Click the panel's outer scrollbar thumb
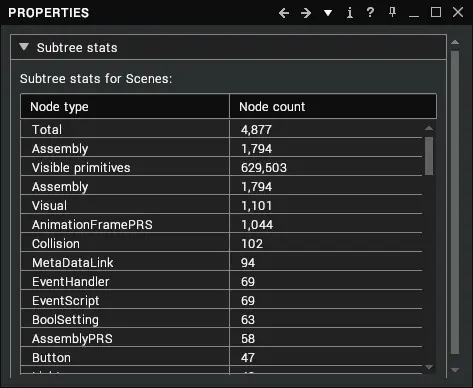Viewport: 473px width, 388px height. click(455, 203)
